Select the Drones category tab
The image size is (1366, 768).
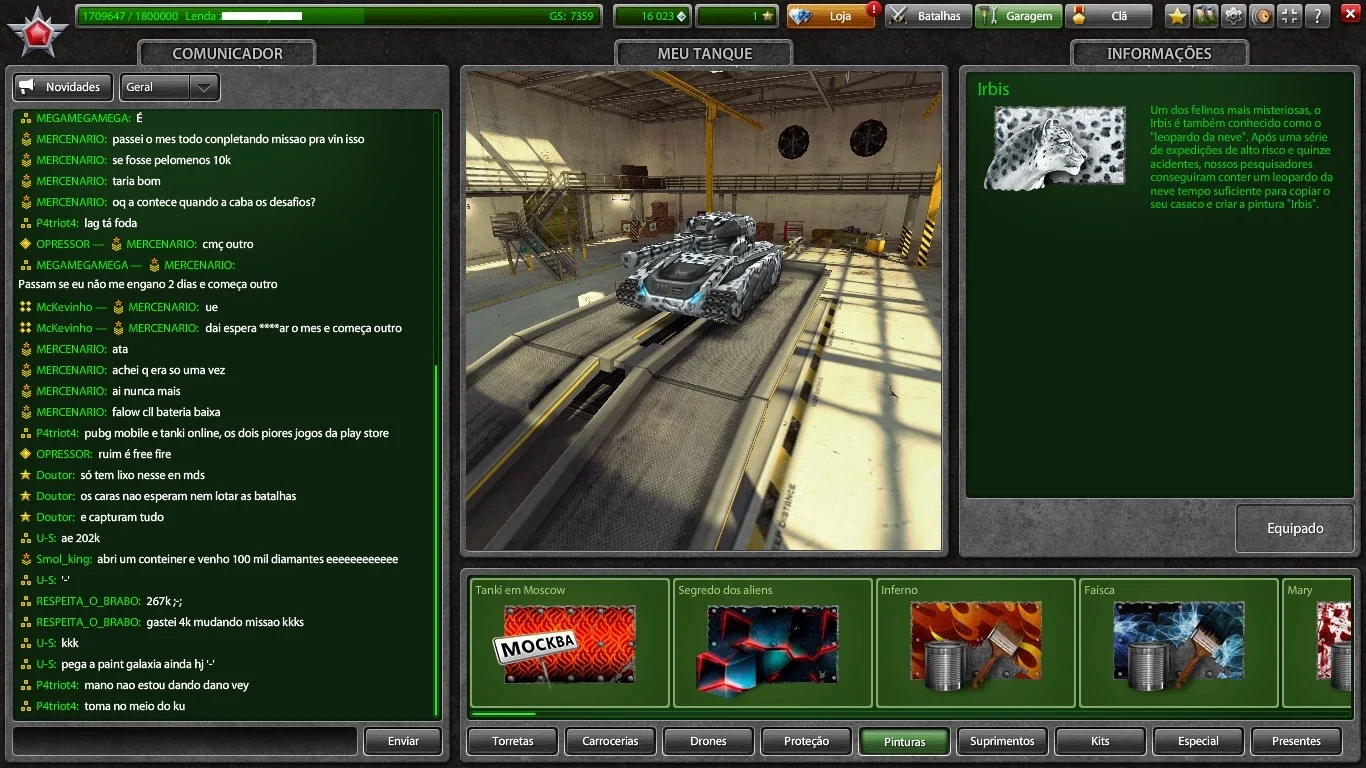pyautogui.click(x=708, y=741)
